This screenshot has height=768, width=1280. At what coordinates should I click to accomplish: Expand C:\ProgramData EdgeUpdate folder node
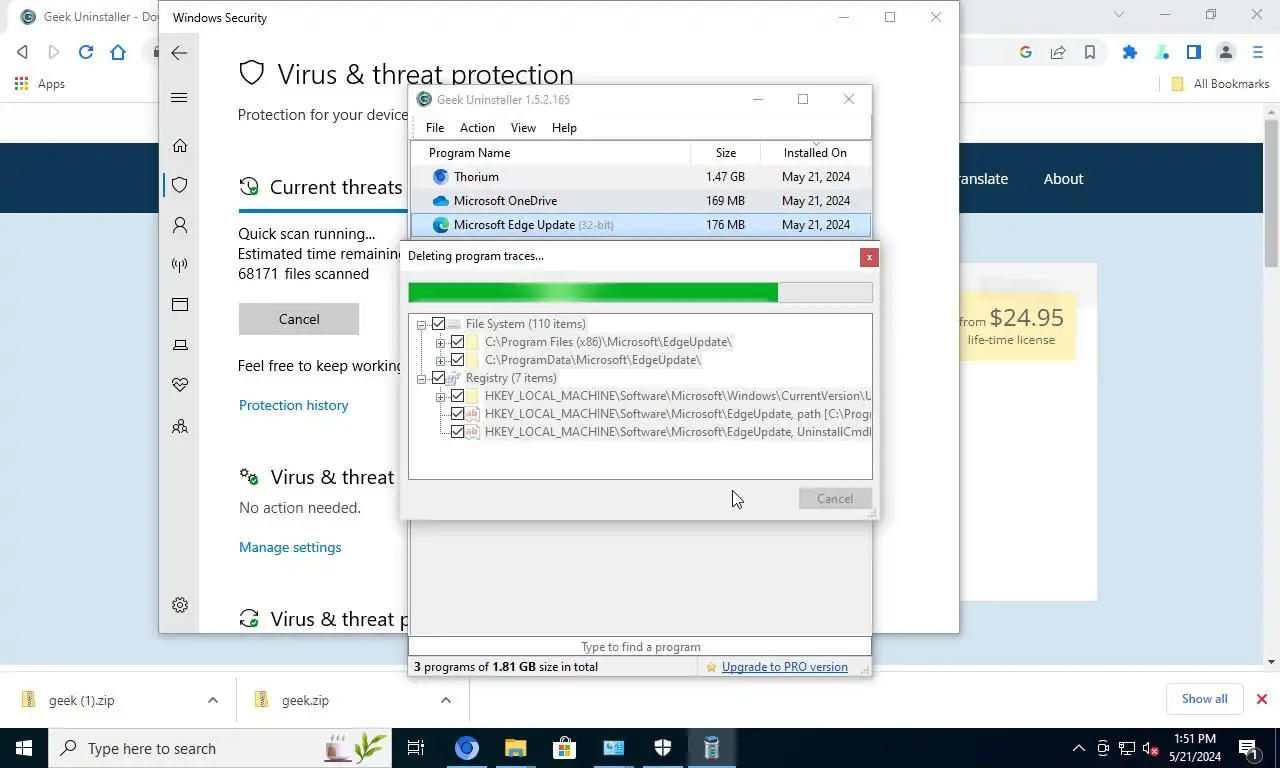click(x=441, y=360)
